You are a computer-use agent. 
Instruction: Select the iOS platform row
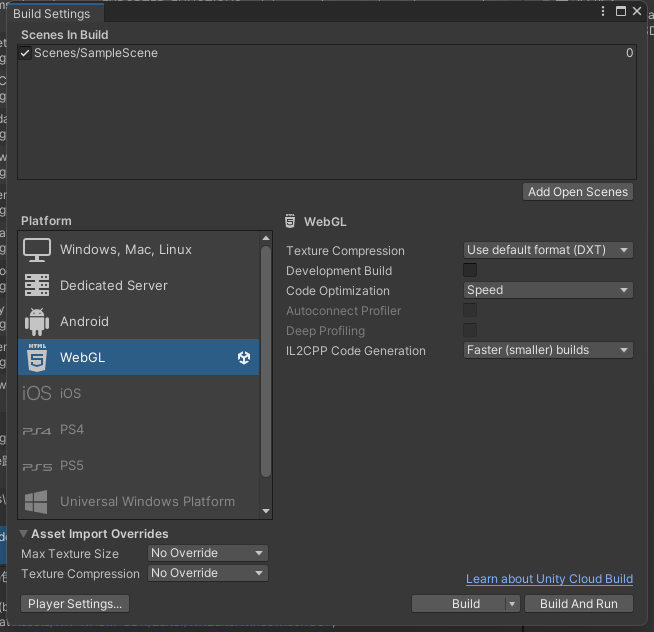click(139, 393)
